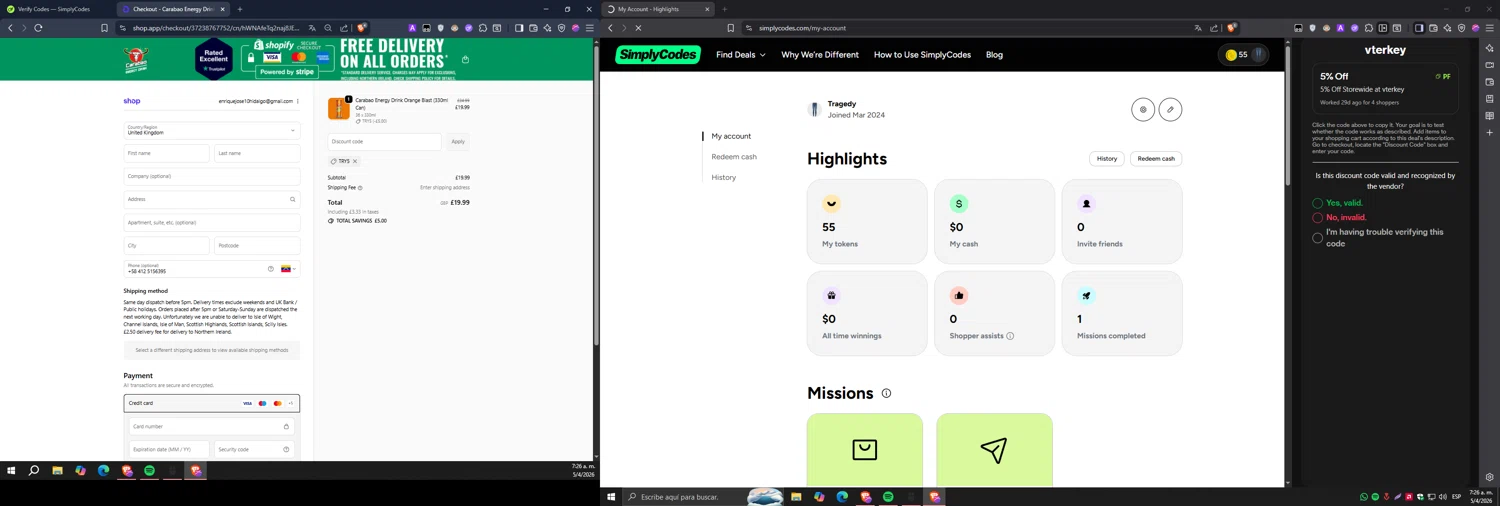Open left browser hamburger menu
Viewport: 1500px width, 506px height.
[x=589, y=28]
